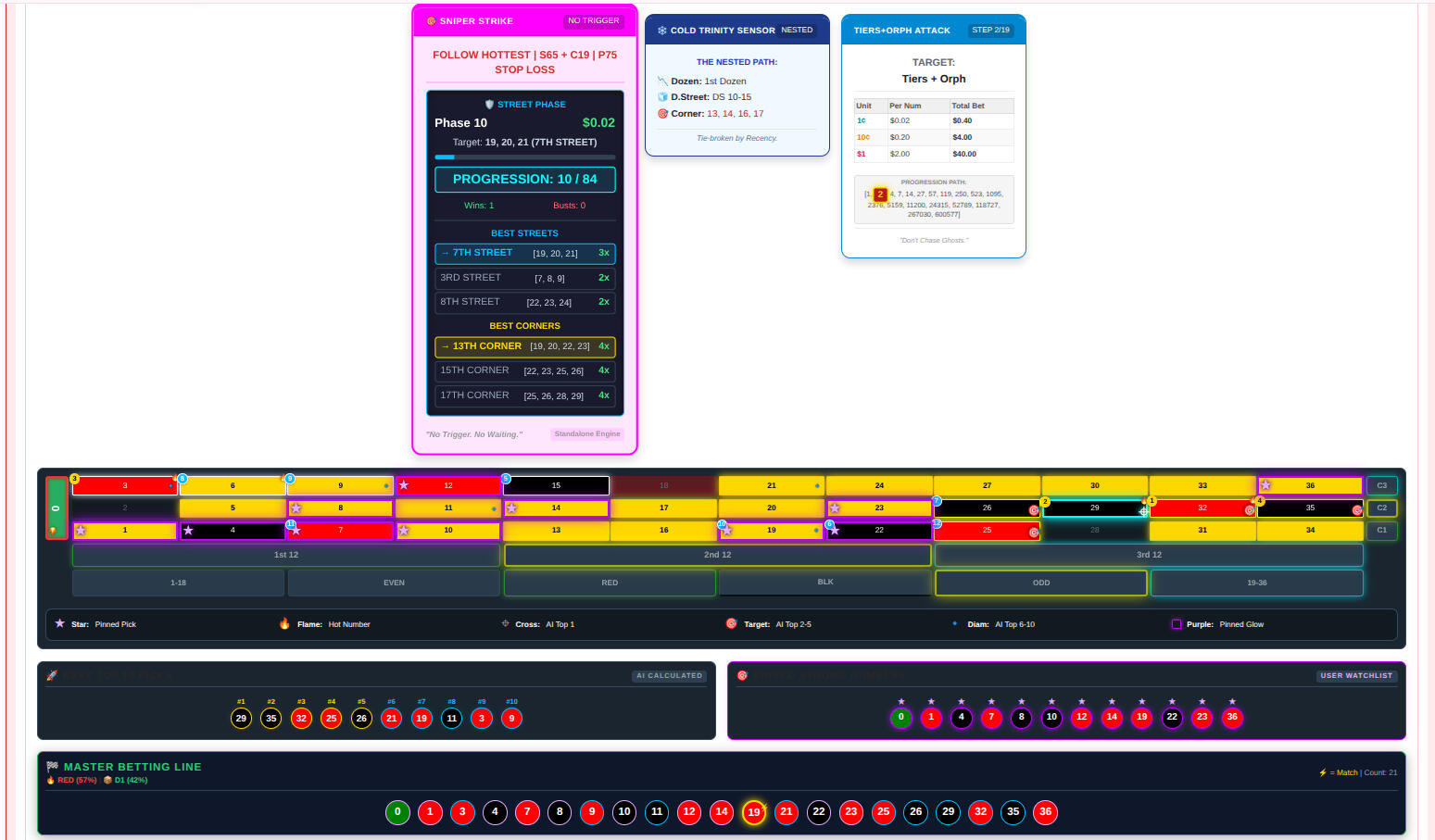Image resolution: width=1435 pixels, height=840 pixels.
Task: Select the 13TH CORNER best corners row
Action: pyautogui.click(x=524, y=346)
